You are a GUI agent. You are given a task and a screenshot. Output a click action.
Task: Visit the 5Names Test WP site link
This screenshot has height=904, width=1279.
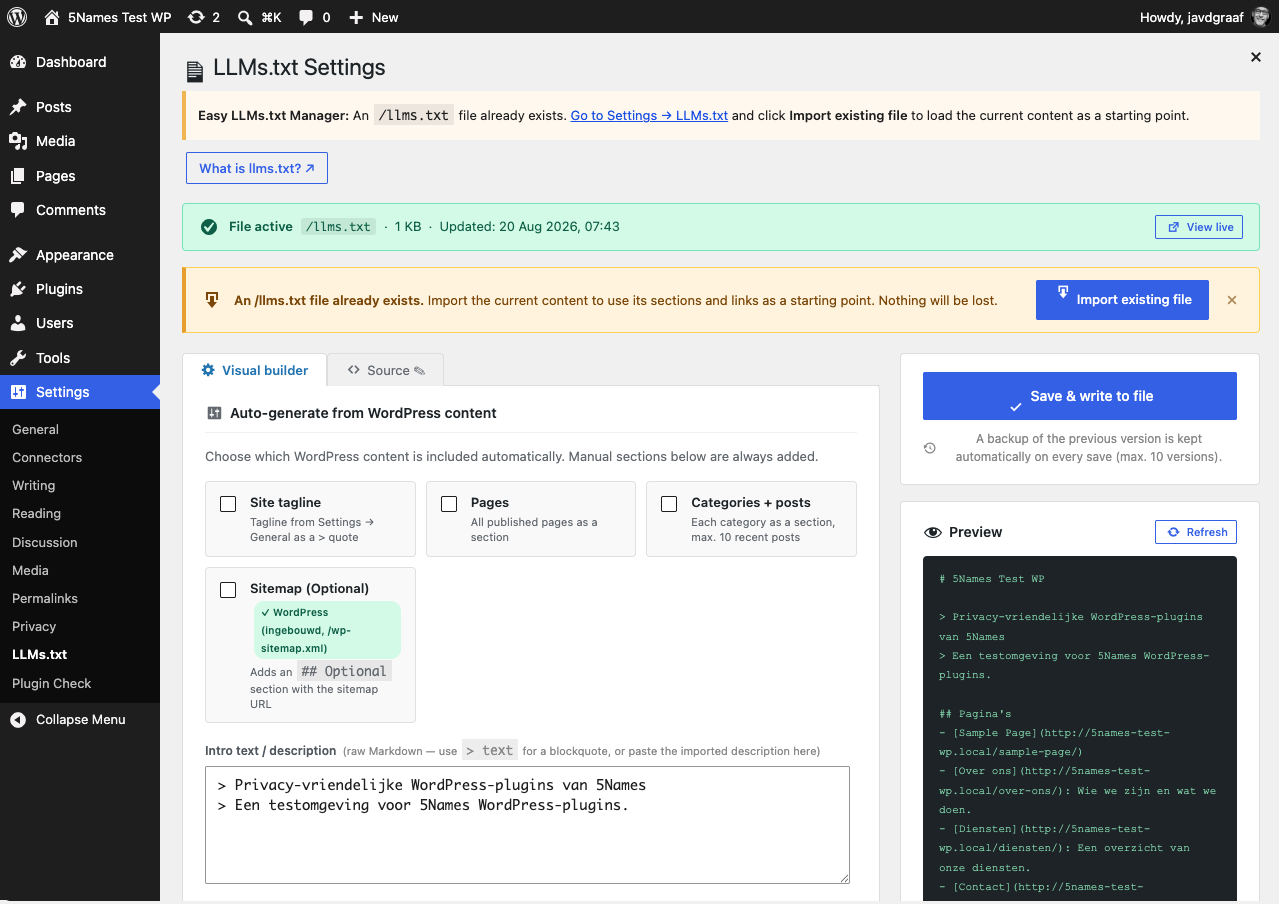click(x=108, y=17)
